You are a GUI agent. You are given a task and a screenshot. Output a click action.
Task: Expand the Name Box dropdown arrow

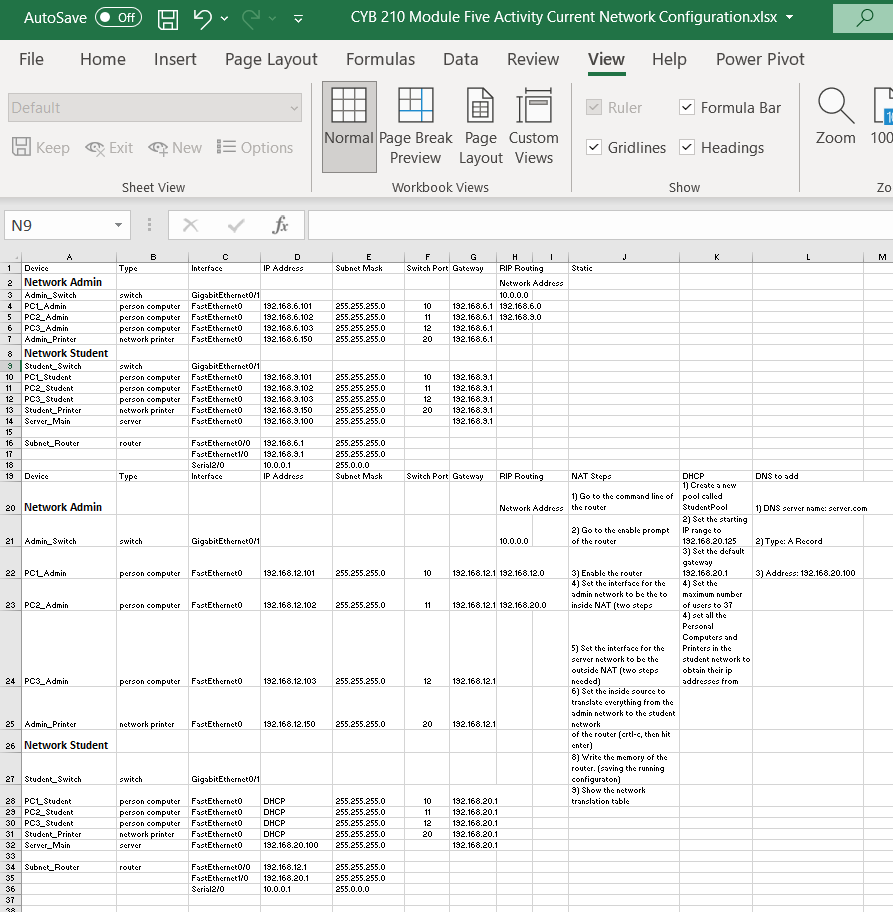click(x=119, y=225)
